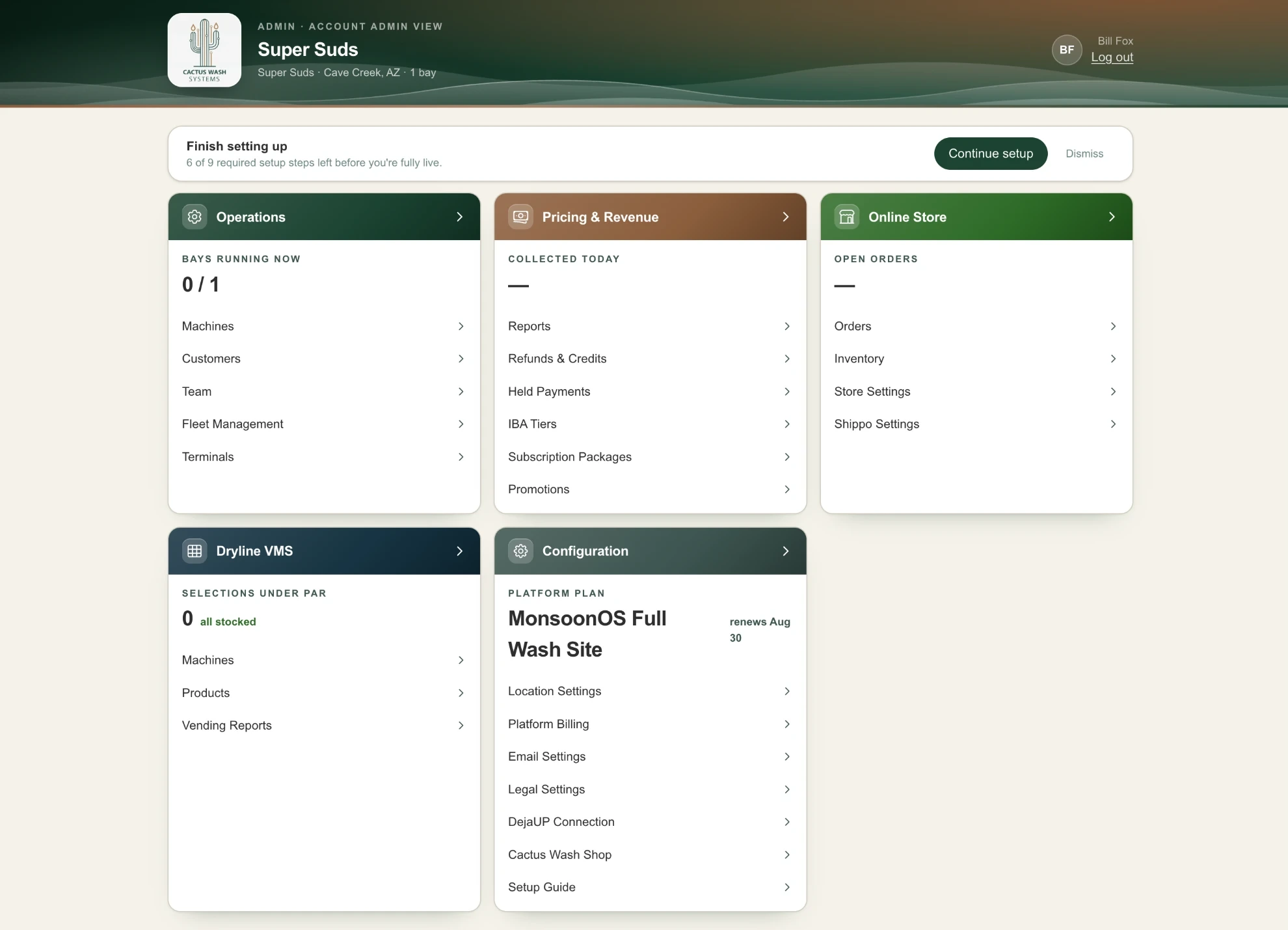Dismiss the Finish setting up banner

point(1084,154)
